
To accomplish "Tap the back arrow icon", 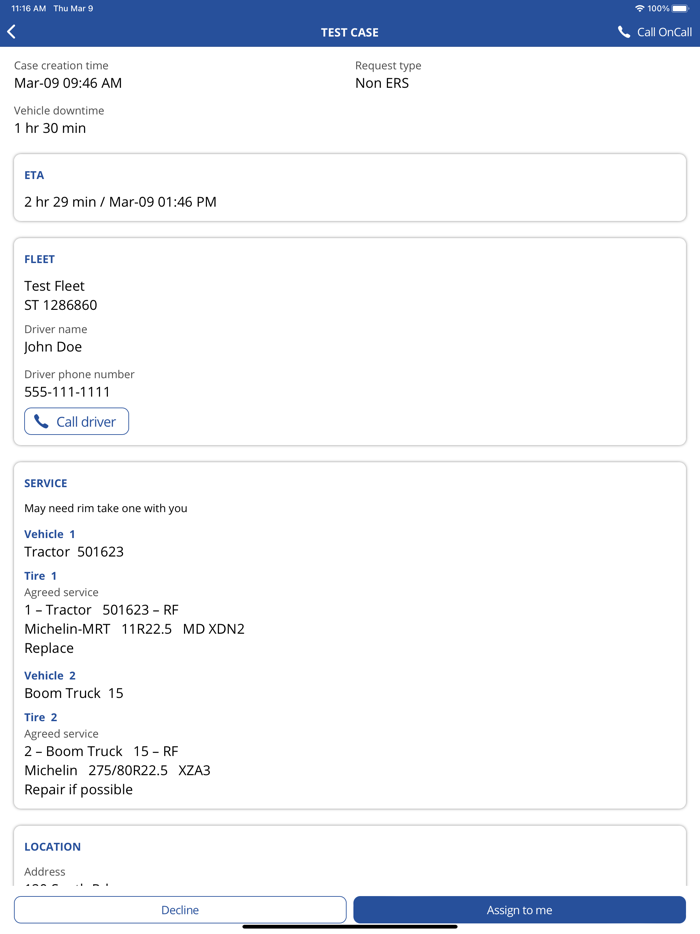I will click(x=12, y=32).
